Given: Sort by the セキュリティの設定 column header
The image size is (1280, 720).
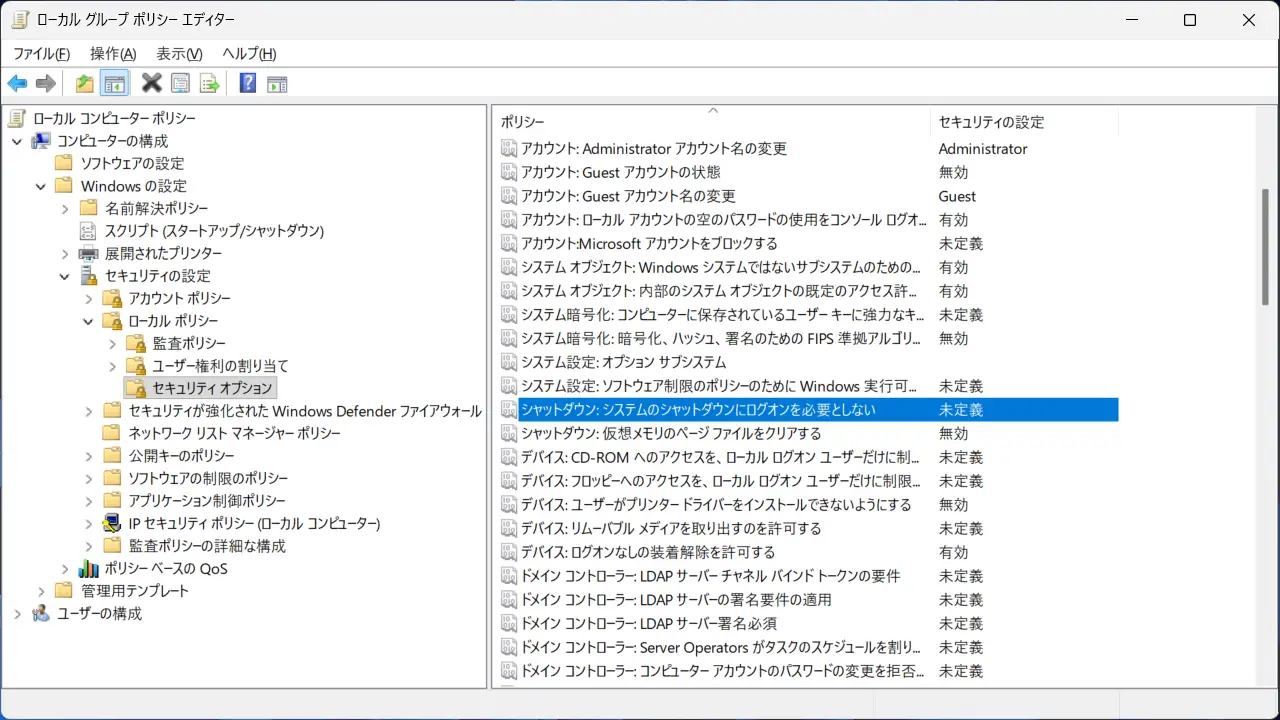Looking at the screenshot, I should coord(1024,122).
